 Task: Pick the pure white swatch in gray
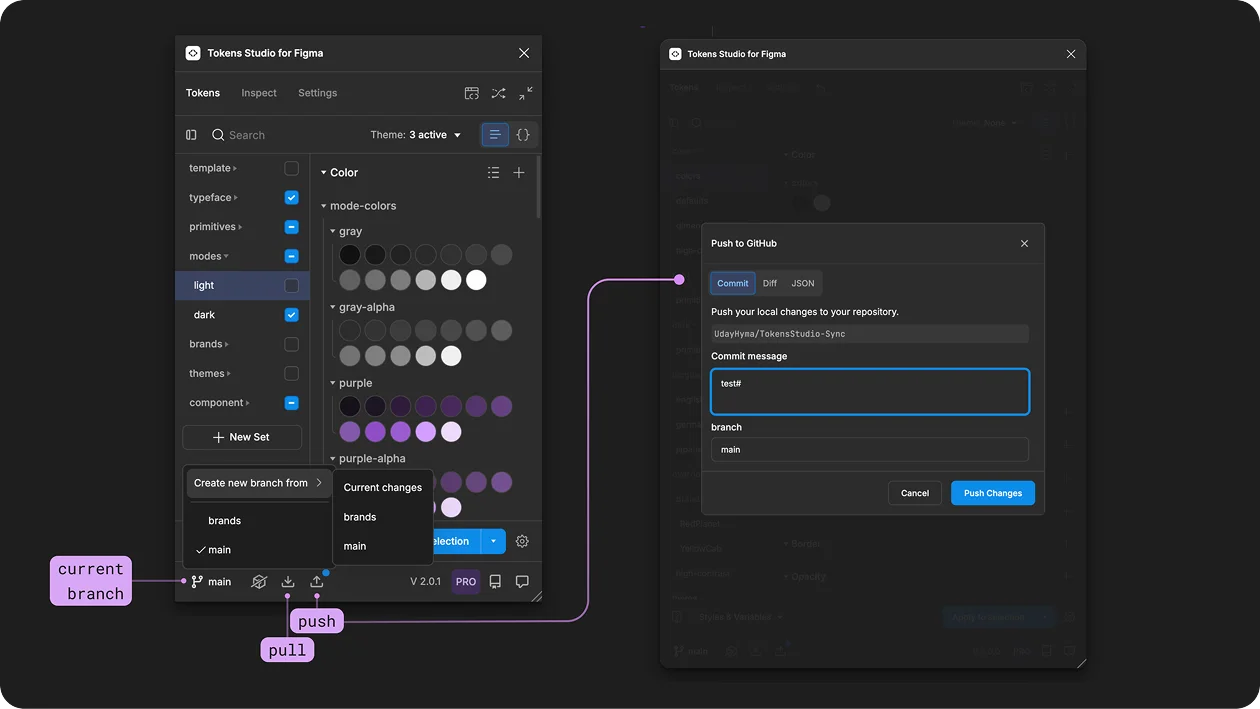tap(476, 280)
